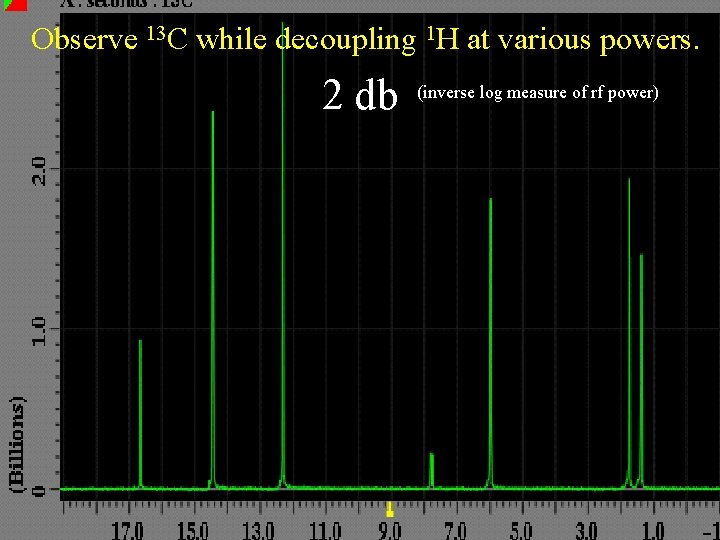Select the peak near 14.4

(x=213, y=300)
